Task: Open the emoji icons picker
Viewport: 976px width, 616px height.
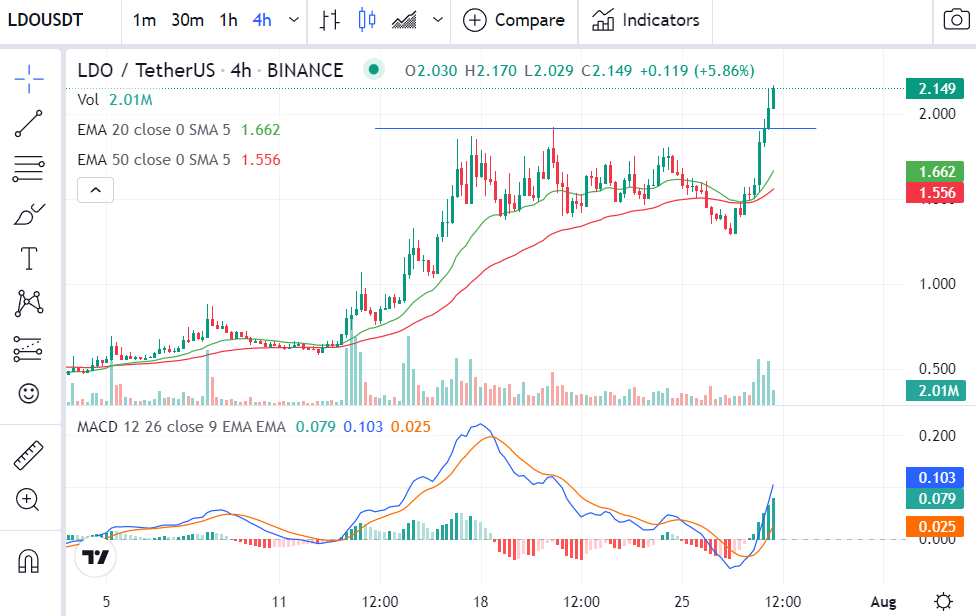Action: tap(29, 393)
